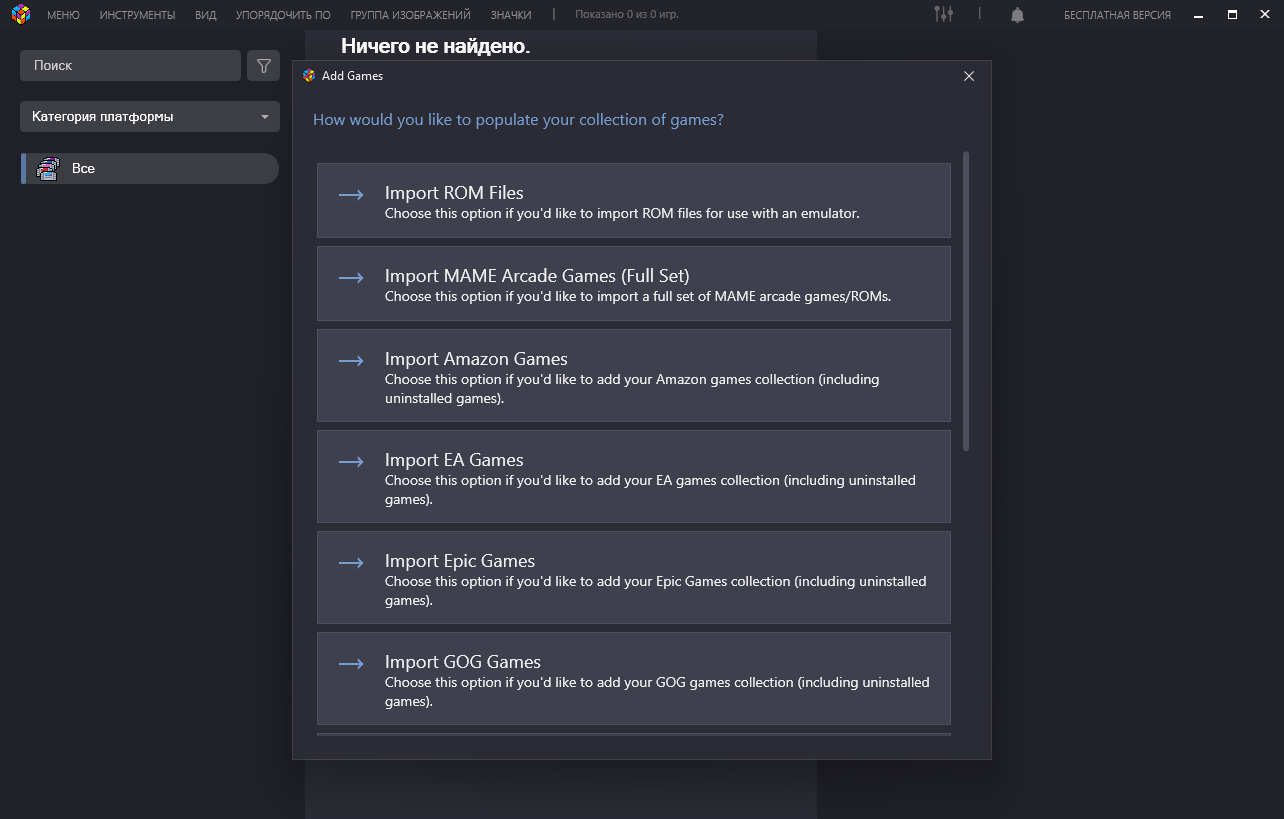Choose Import EA Games option

click(x=634, y=477)
